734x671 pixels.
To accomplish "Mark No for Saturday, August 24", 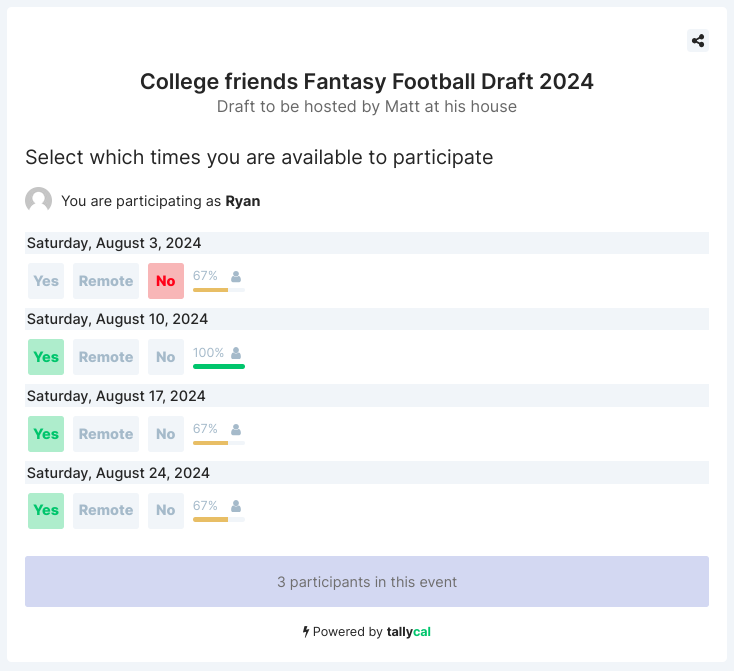I will (x=166, y=510).
